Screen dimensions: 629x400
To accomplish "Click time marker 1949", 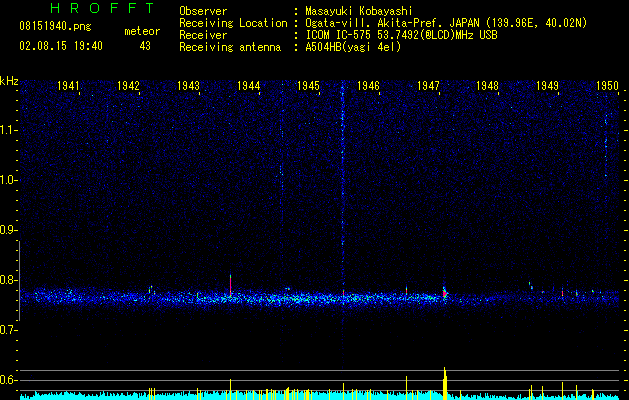I will [548, 85].
